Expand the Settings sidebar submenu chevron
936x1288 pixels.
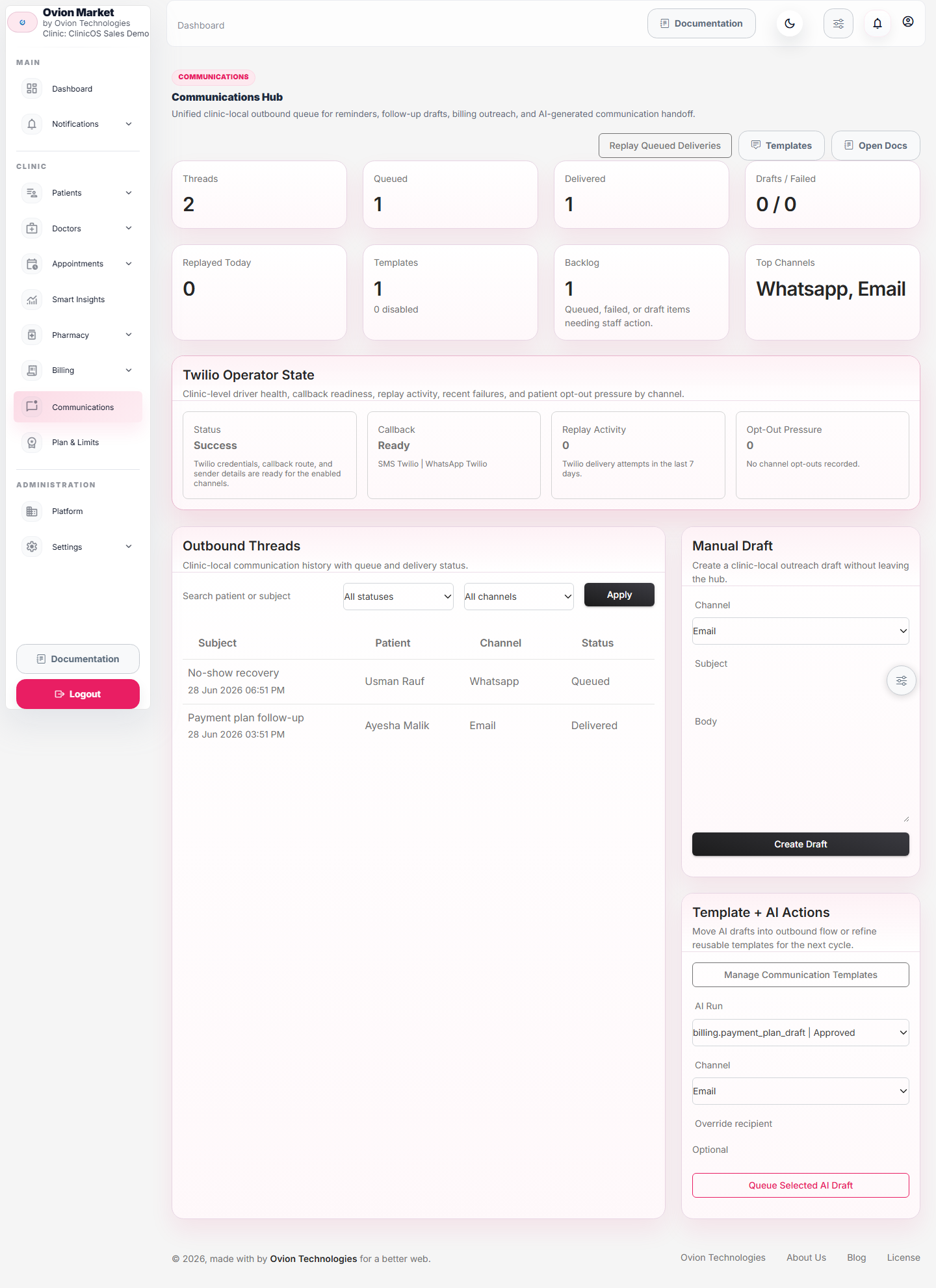(x=129, y=547)
